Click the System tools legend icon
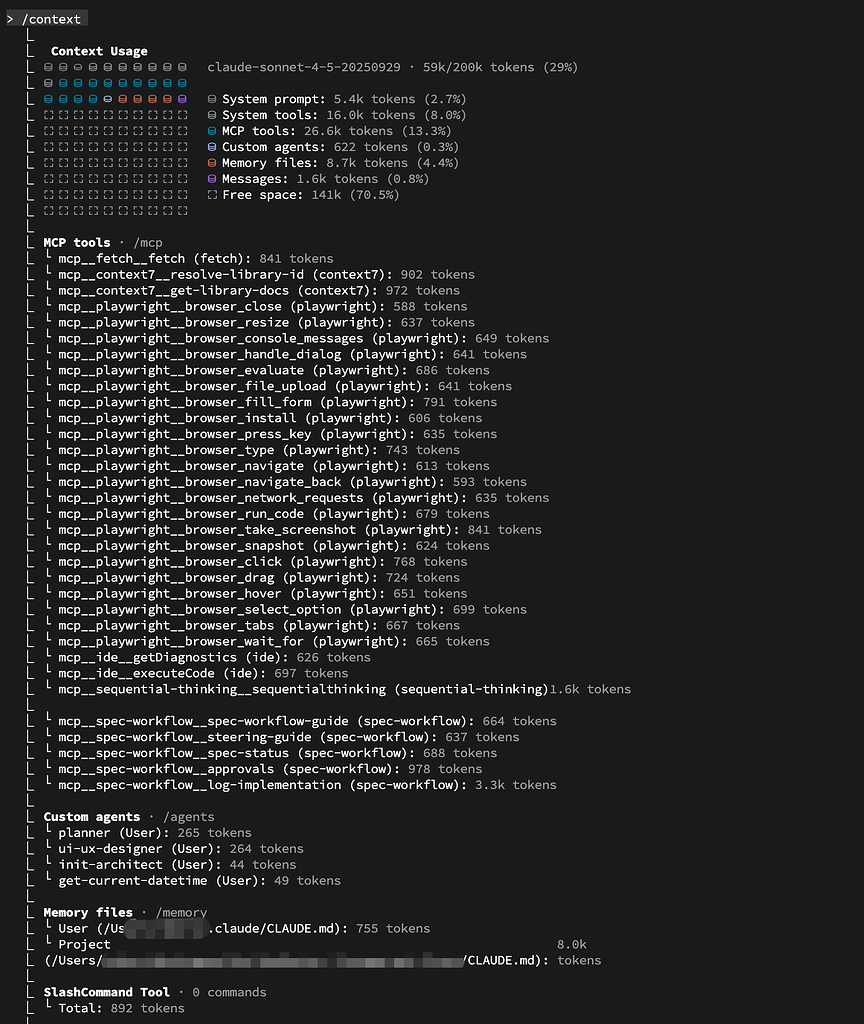The image size is (864, 1024). [x=212, y=115]
